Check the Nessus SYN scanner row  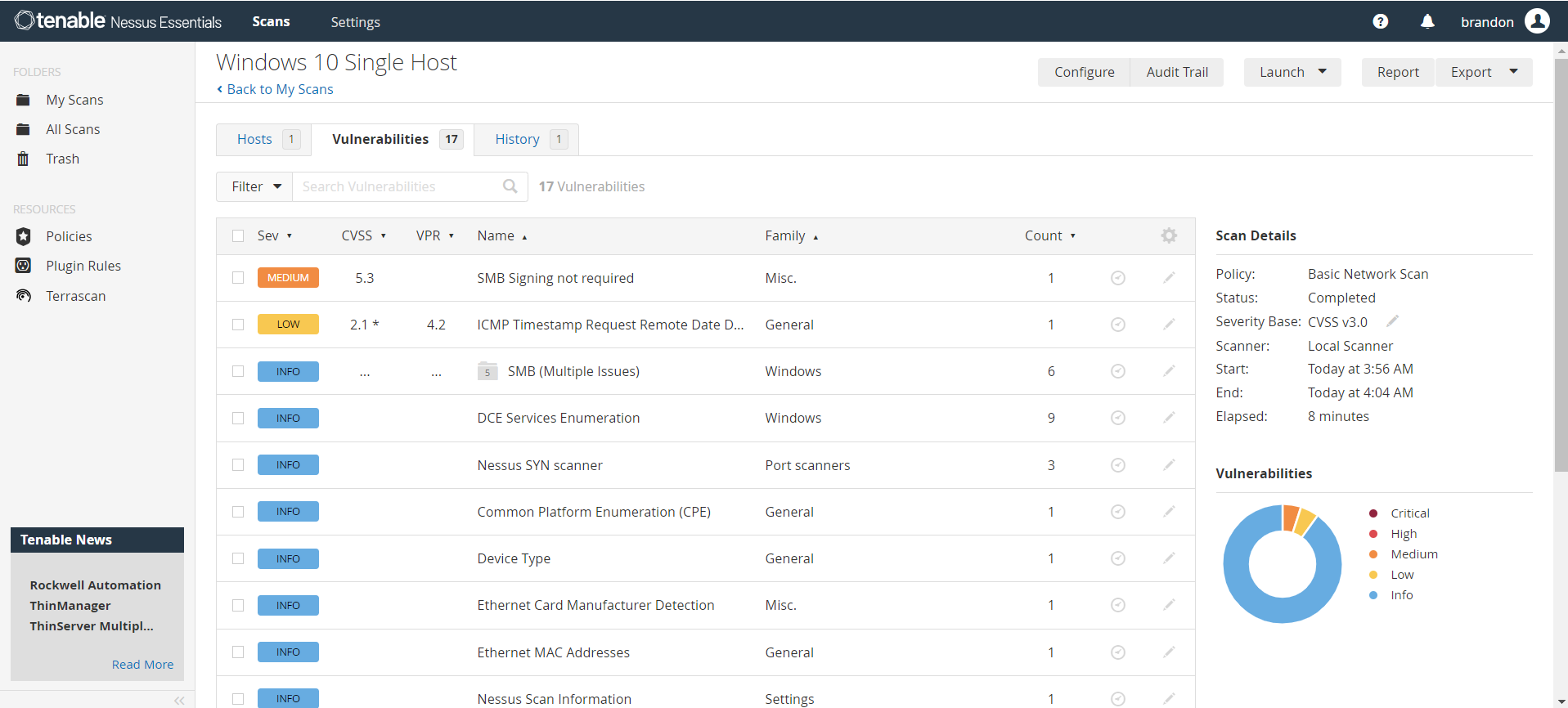coord(238,465)
